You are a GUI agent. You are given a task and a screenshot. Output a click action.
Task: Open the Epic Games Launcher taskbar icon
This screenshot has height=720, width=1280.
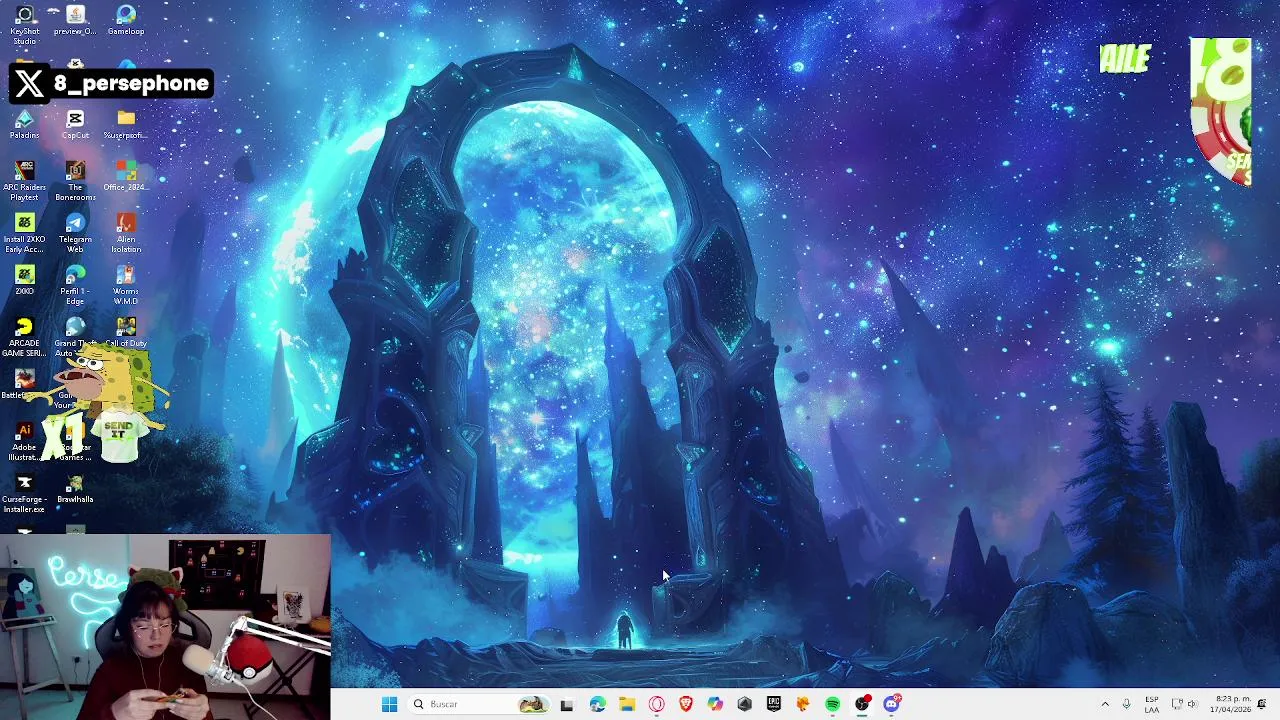coord(773,704)
